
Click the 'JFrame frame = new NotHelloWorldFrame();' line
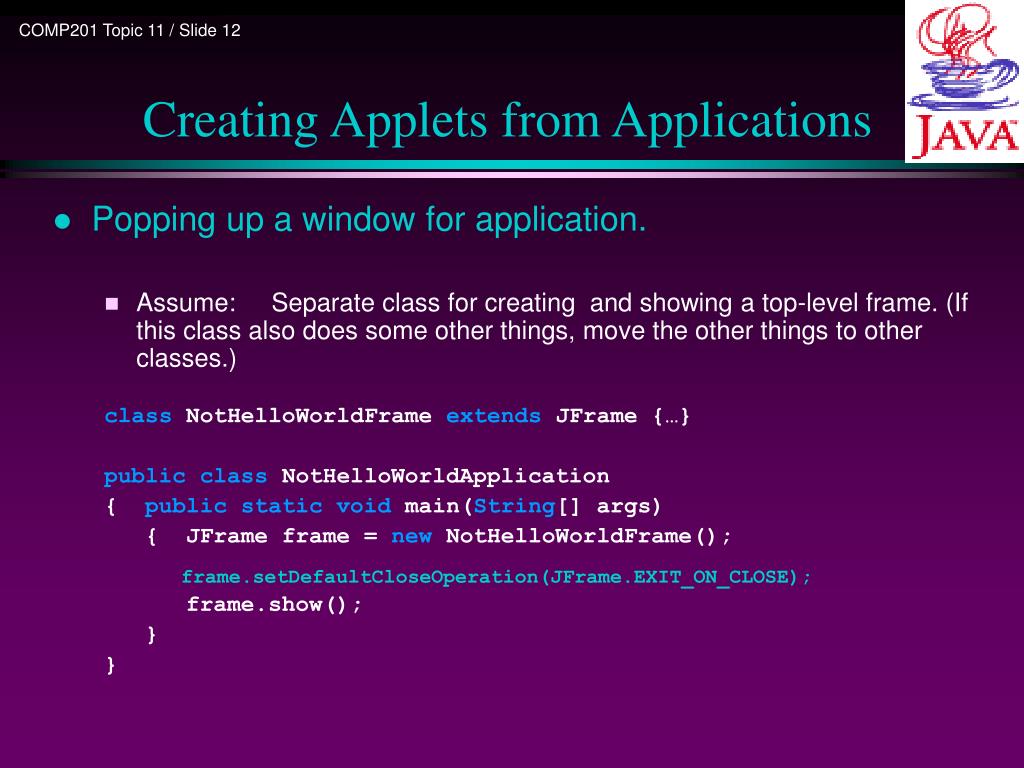click(458, 536)
